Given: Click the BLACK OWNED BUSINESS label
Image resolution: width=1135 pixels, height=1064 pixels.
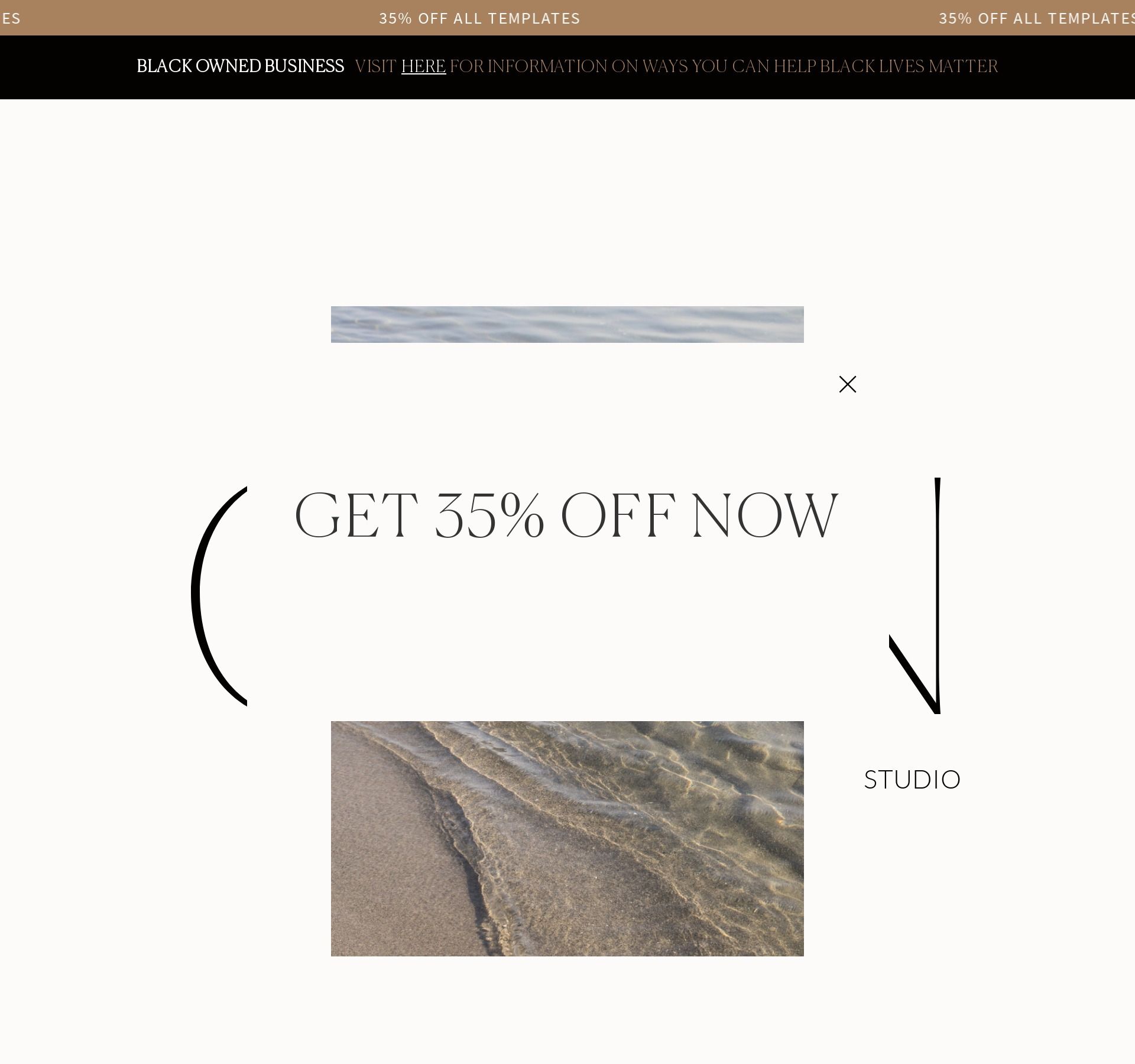Looking at the screenshot, I should point(240,66).
